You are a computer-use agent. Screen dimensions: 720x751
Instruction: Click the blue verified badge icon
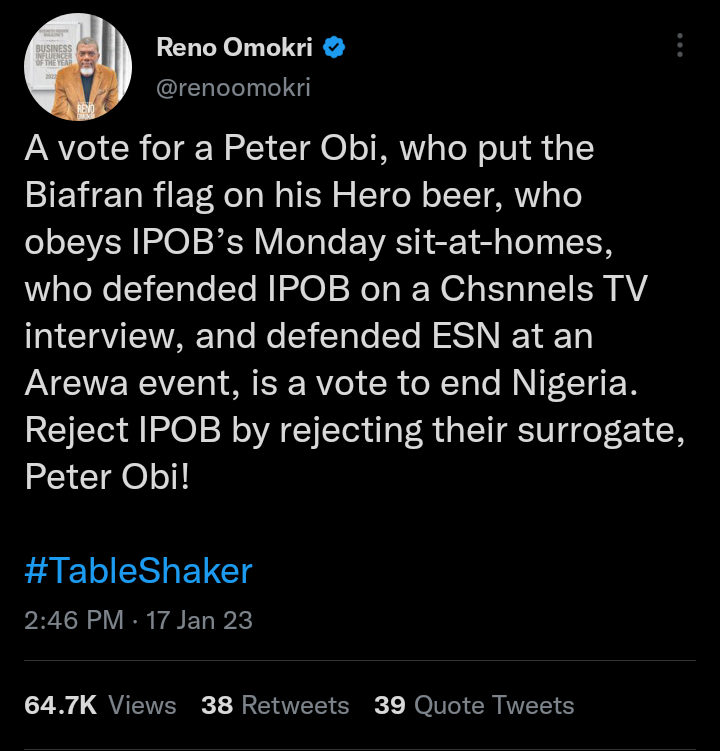click(x=334, y=47)
